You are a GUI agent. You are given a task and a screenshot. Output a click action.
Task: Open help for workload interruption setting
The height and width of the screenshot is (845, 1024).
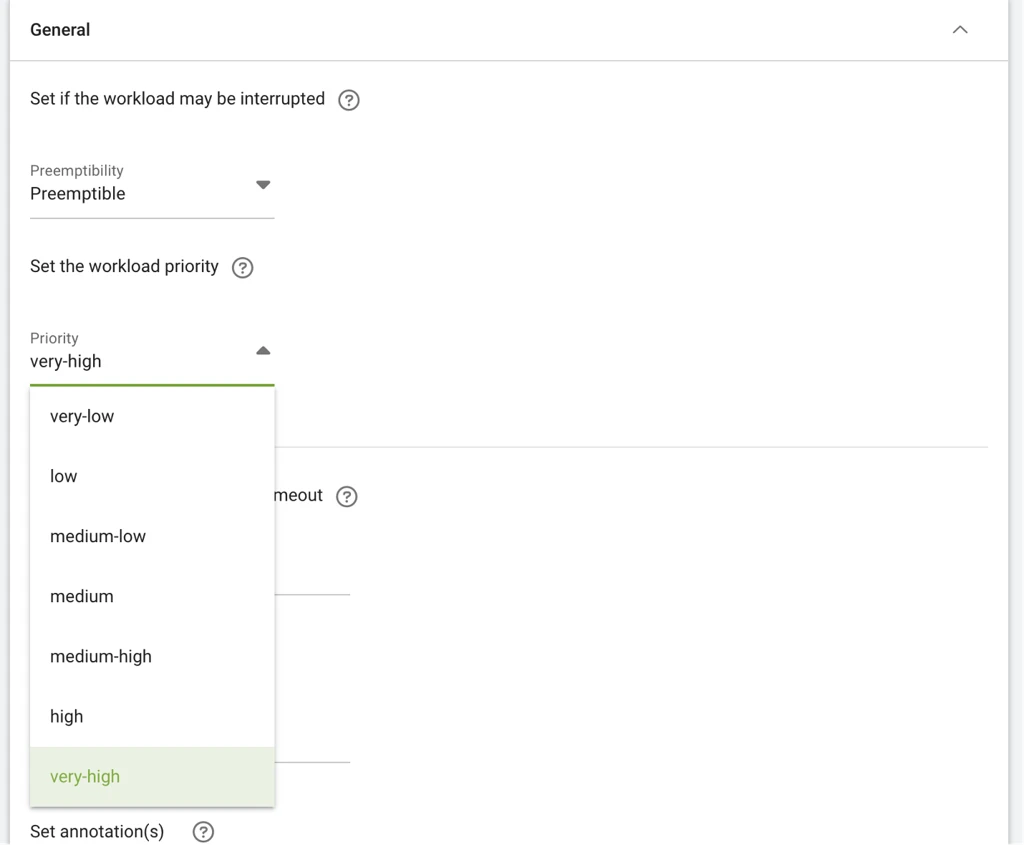coord(349,100)
